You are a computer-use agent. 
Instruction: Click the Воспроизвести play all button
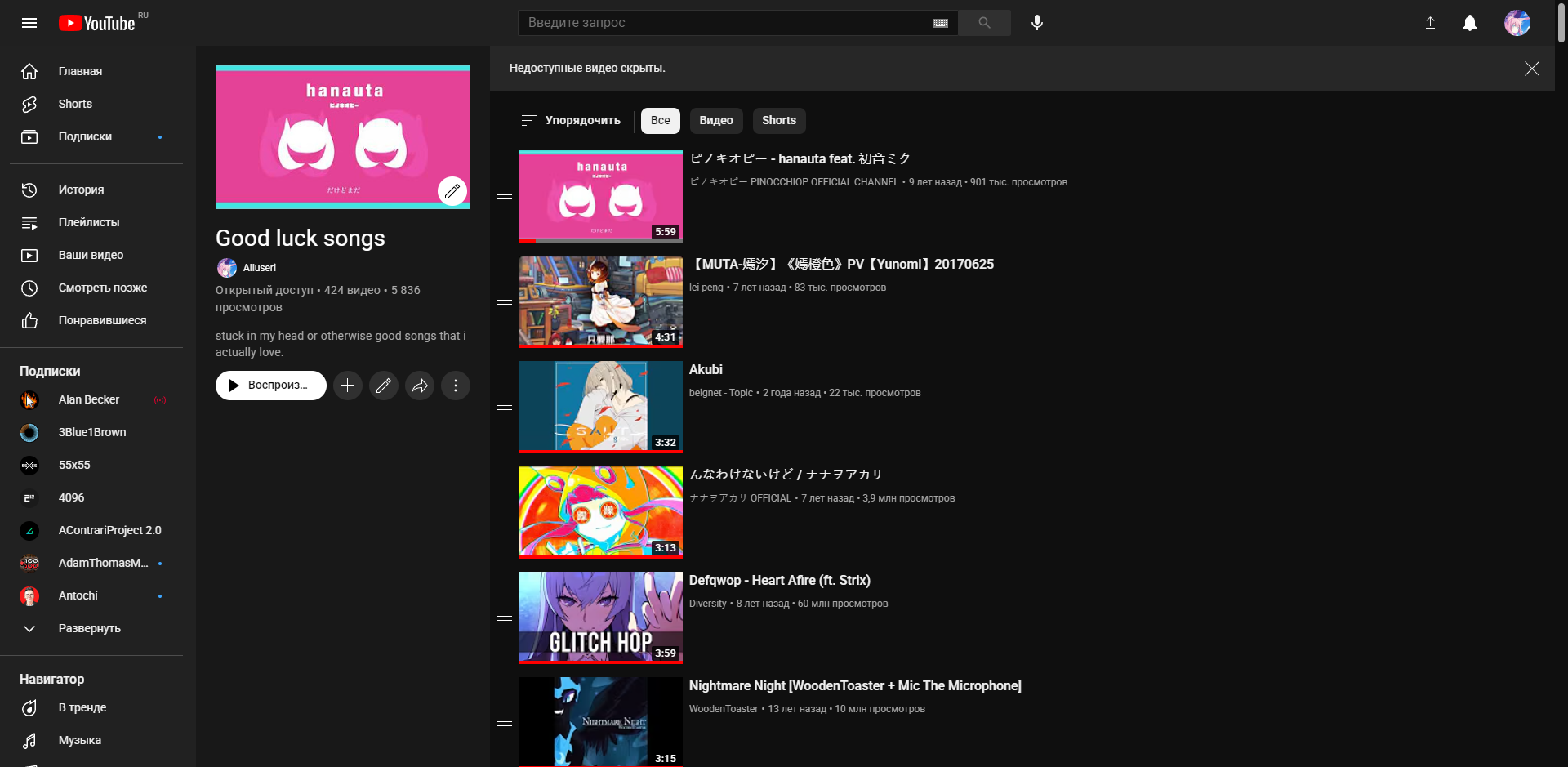click(271, 386)
